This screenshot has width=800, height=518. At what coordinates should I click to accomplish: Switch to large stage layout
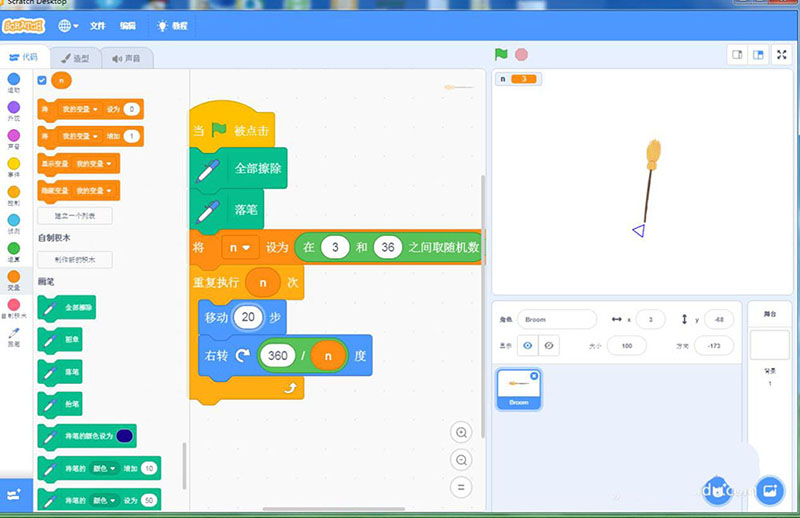[758, 55]
